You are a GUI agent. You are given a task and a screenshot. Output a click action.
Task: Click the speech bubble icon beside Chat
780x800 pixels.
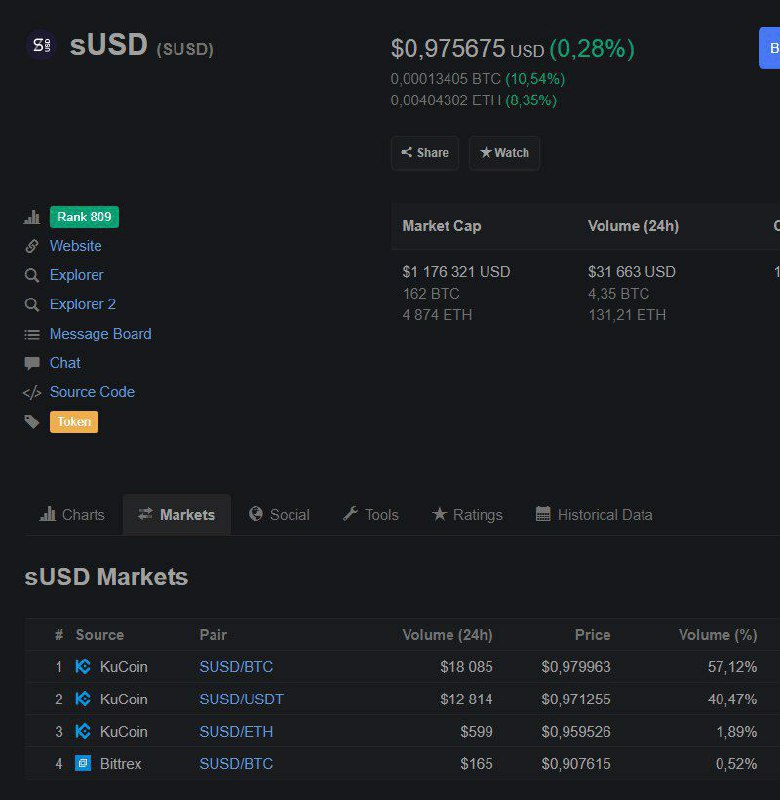tap(32, 363)
